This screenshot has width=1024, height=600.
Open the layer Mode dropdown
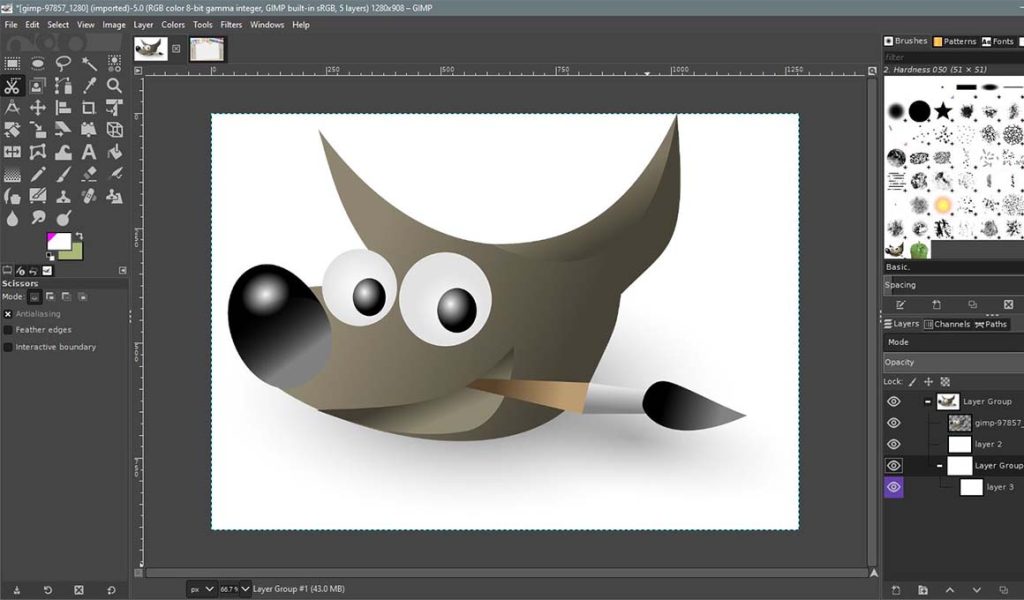point(953,342)
